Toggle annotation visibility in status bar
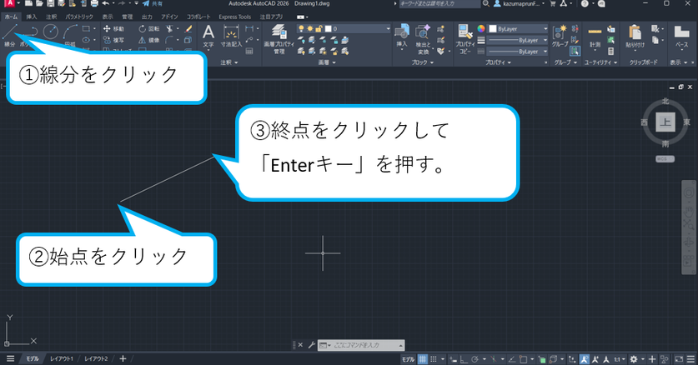The height and width of the screenshot is (365, 698). pyautogui.click(x=584, y=359)
